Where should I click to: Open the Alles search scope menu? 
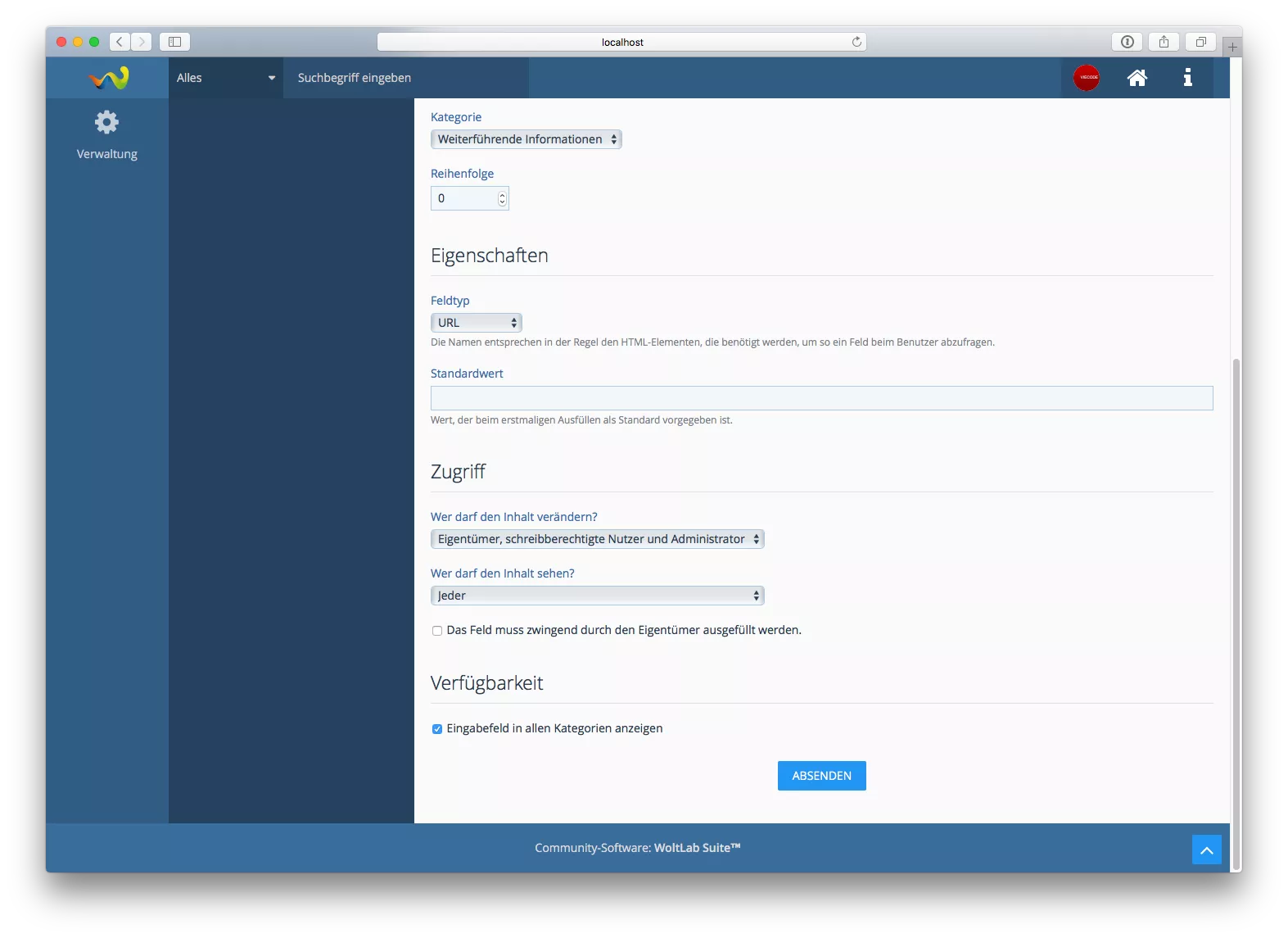pos(225,78)
